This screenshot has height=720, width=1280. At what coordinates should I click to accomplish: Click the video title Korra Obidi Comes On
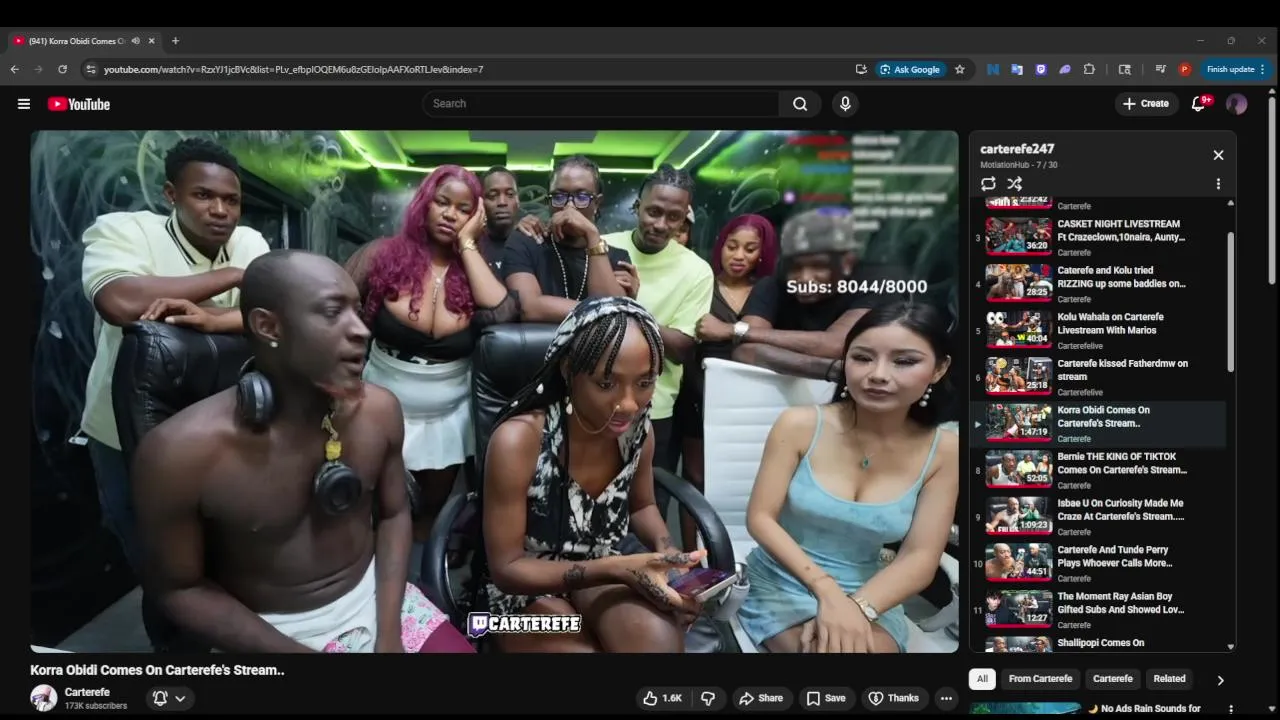coord(157,670)
